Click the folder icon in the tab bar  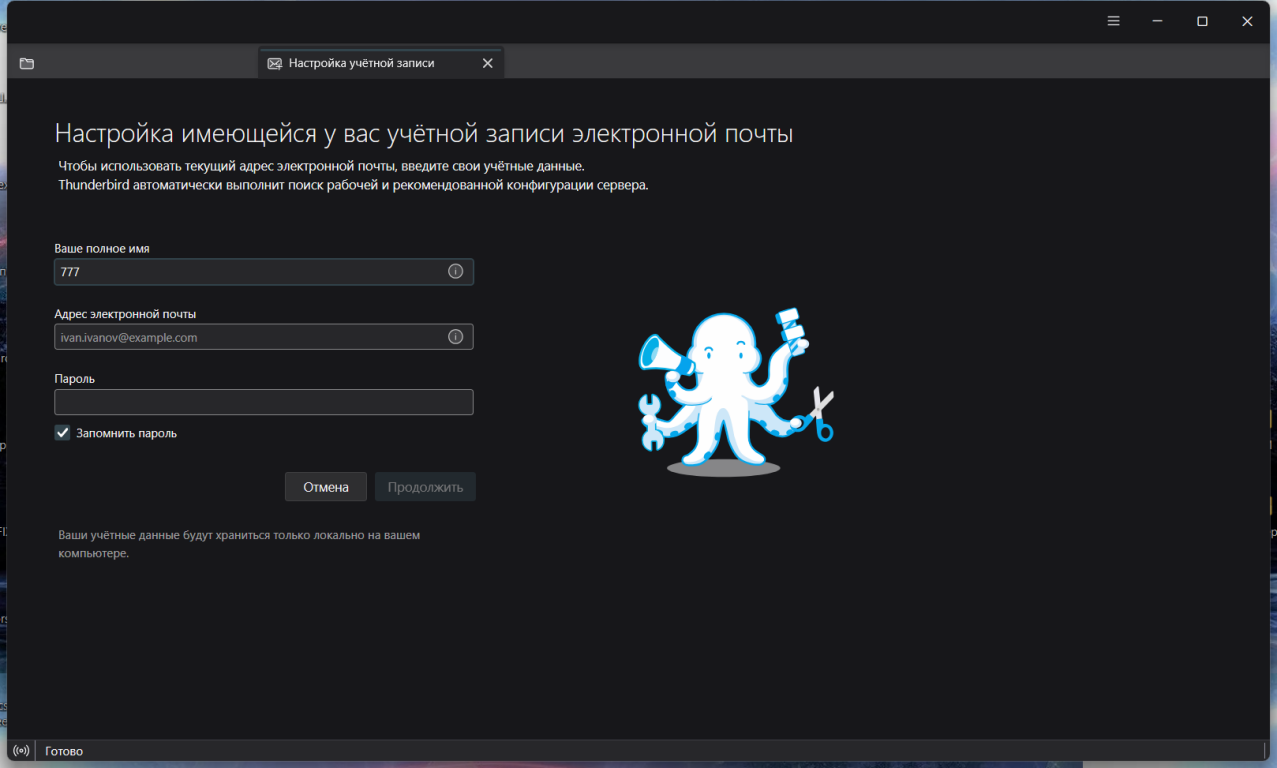pyautogui.click(x=27, y=63)
